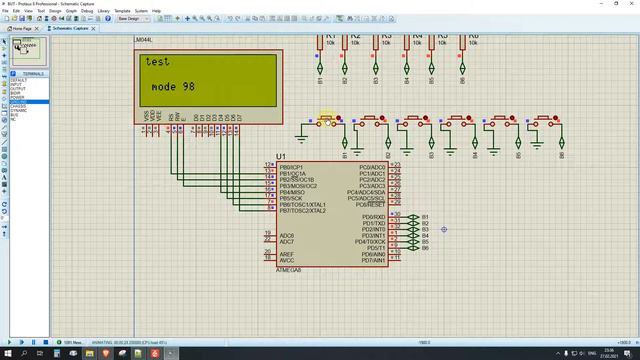
Task: Toggle the latch dot on B1 push button
Action: coord(338,118)
